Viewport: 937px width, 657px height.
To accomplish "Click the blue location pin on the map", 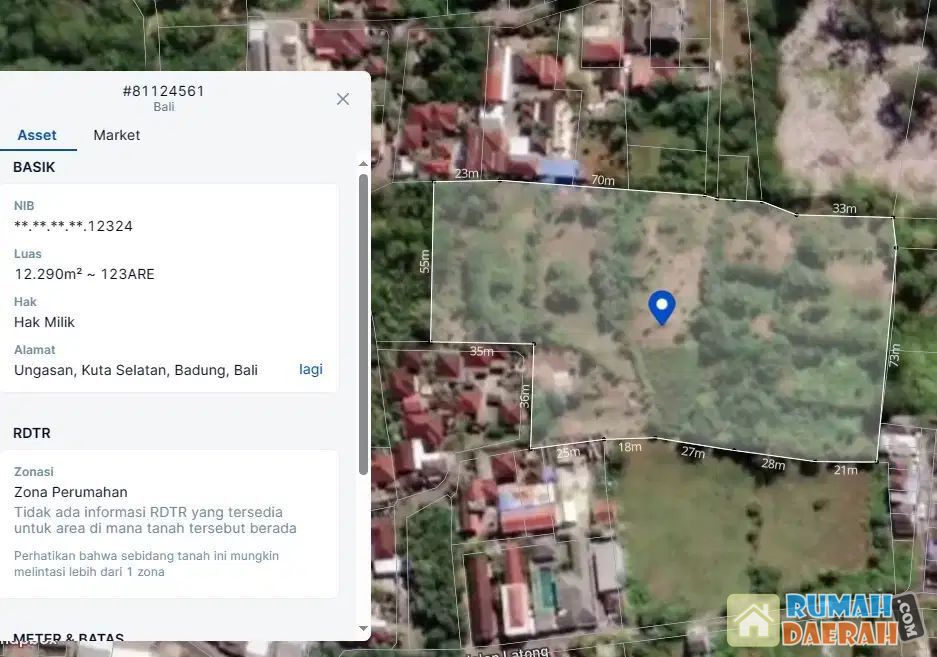I will 661,306.
